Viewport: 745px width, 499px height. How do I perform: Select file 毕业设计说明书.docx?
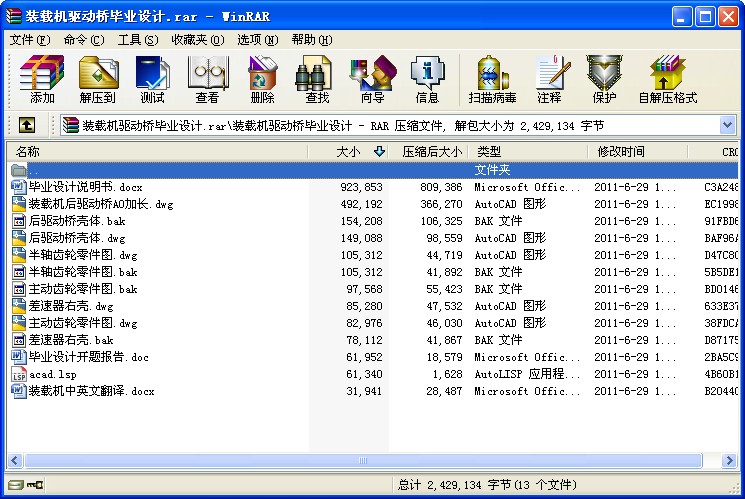coord(86,187)
